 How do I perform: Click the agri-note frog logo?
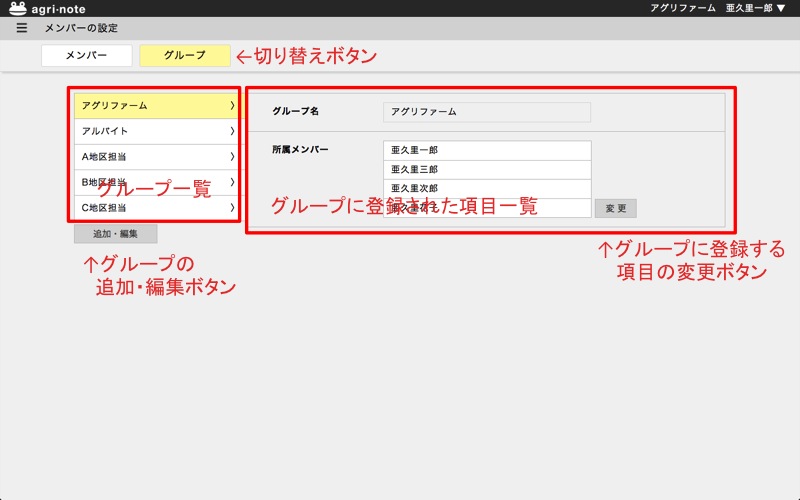18,8
